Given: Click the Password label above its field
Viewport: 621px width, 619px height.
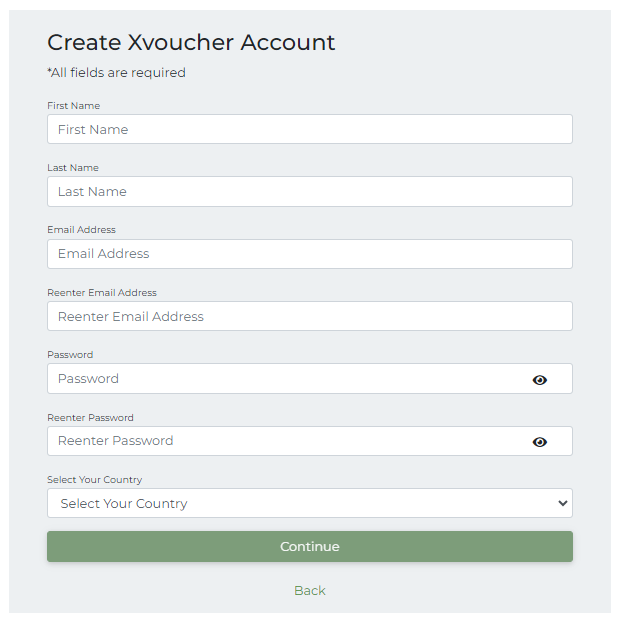Looking at the screenshot, I should click(70, 354).
